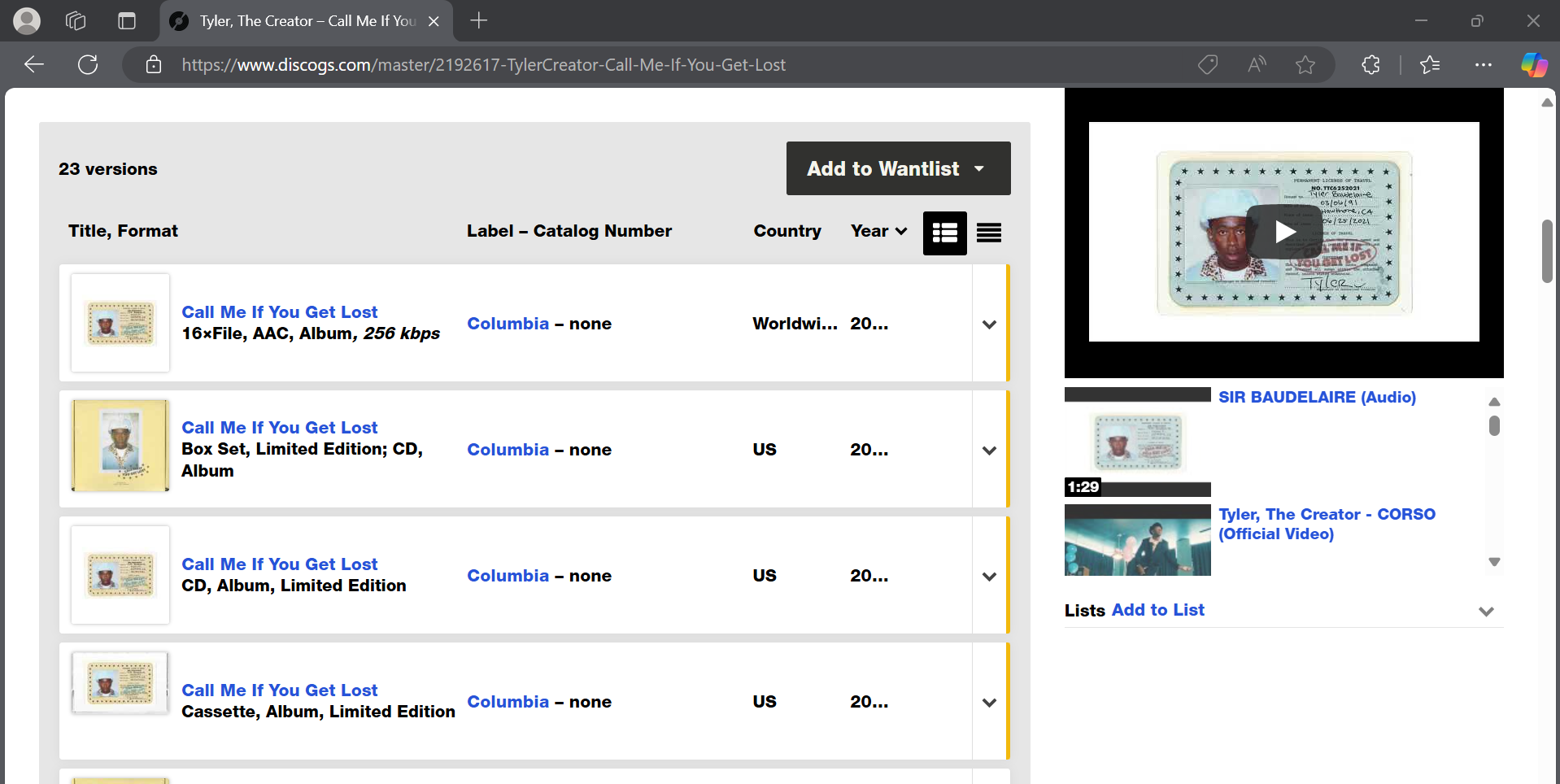Expand the Box Set Limited Edition row
Screen dimensions: 1560x784
pos(989,451)
